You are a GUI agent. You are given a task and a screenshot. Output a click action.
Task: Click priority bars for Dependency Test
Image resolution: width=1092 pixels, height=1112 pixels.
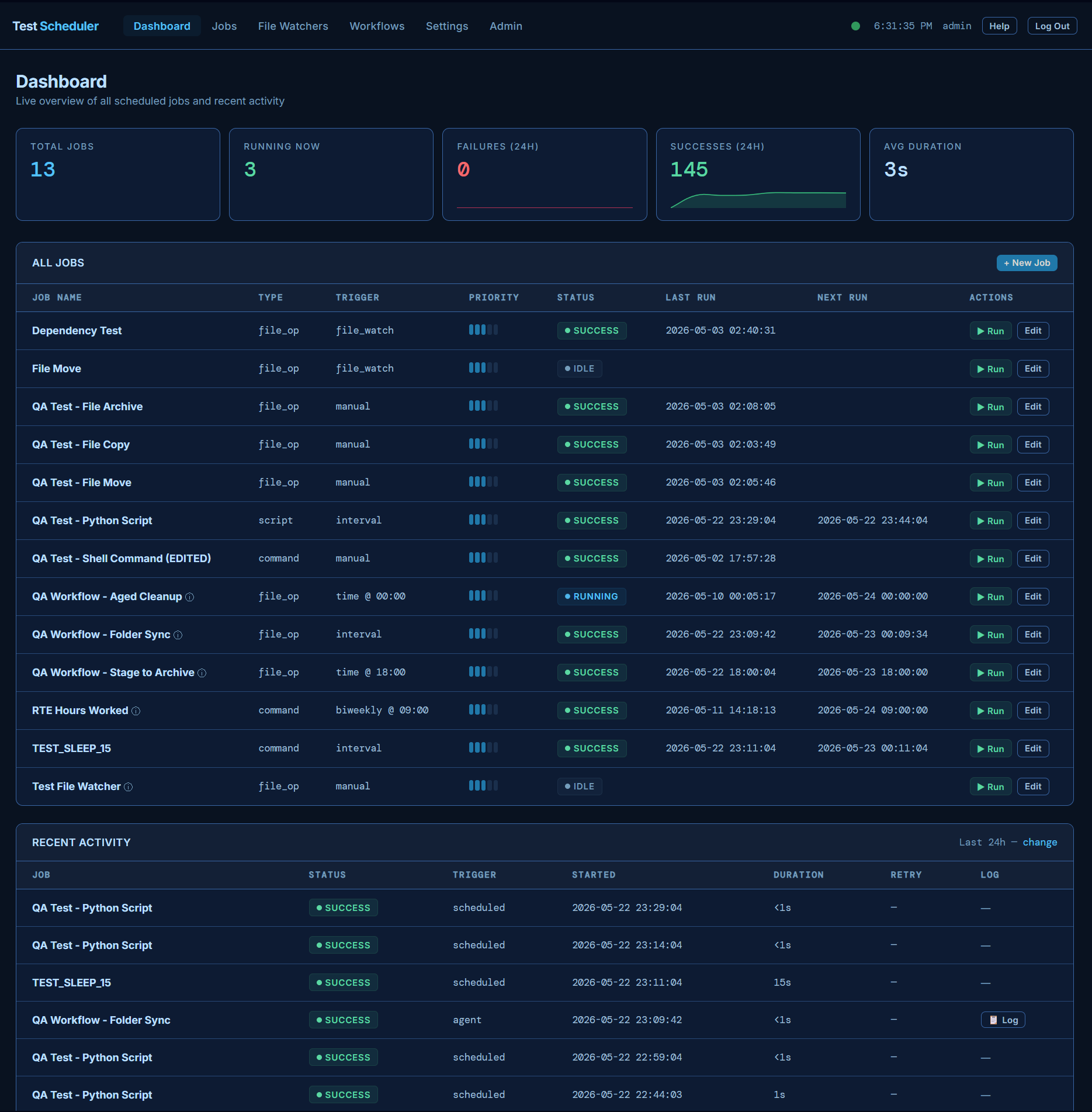(x=483, y=330)
